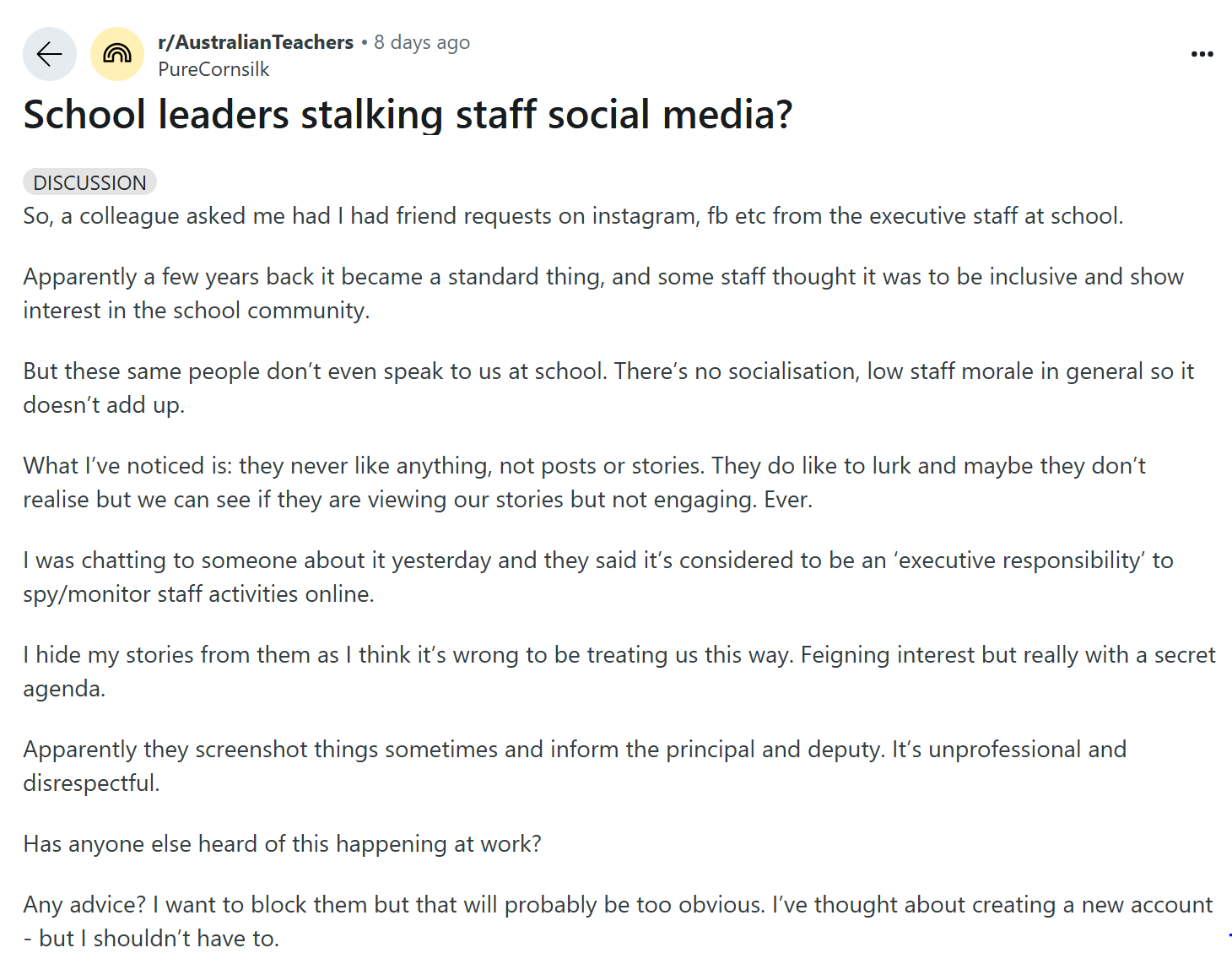
Task: Filter by the DISCUSSION flair tag
Action: [89, 182]
